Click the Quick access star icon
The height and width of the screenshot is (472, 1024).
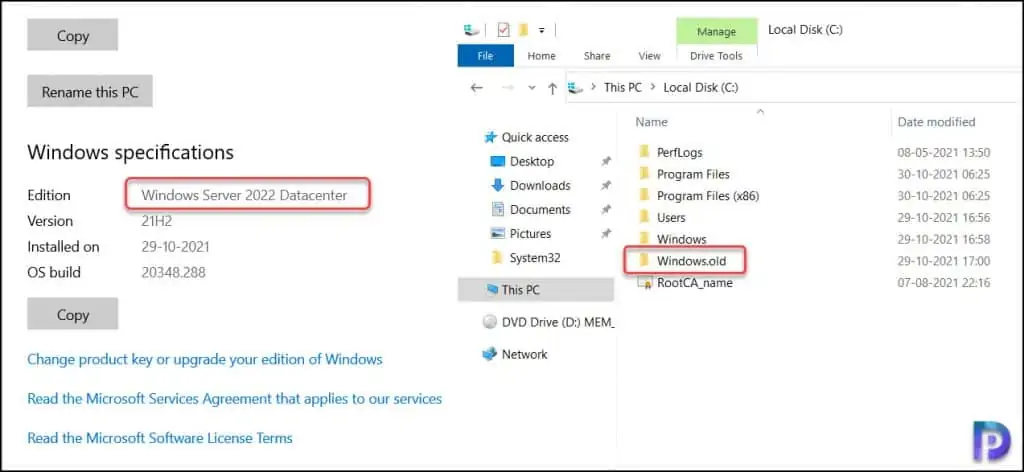(x=490, y=137)
